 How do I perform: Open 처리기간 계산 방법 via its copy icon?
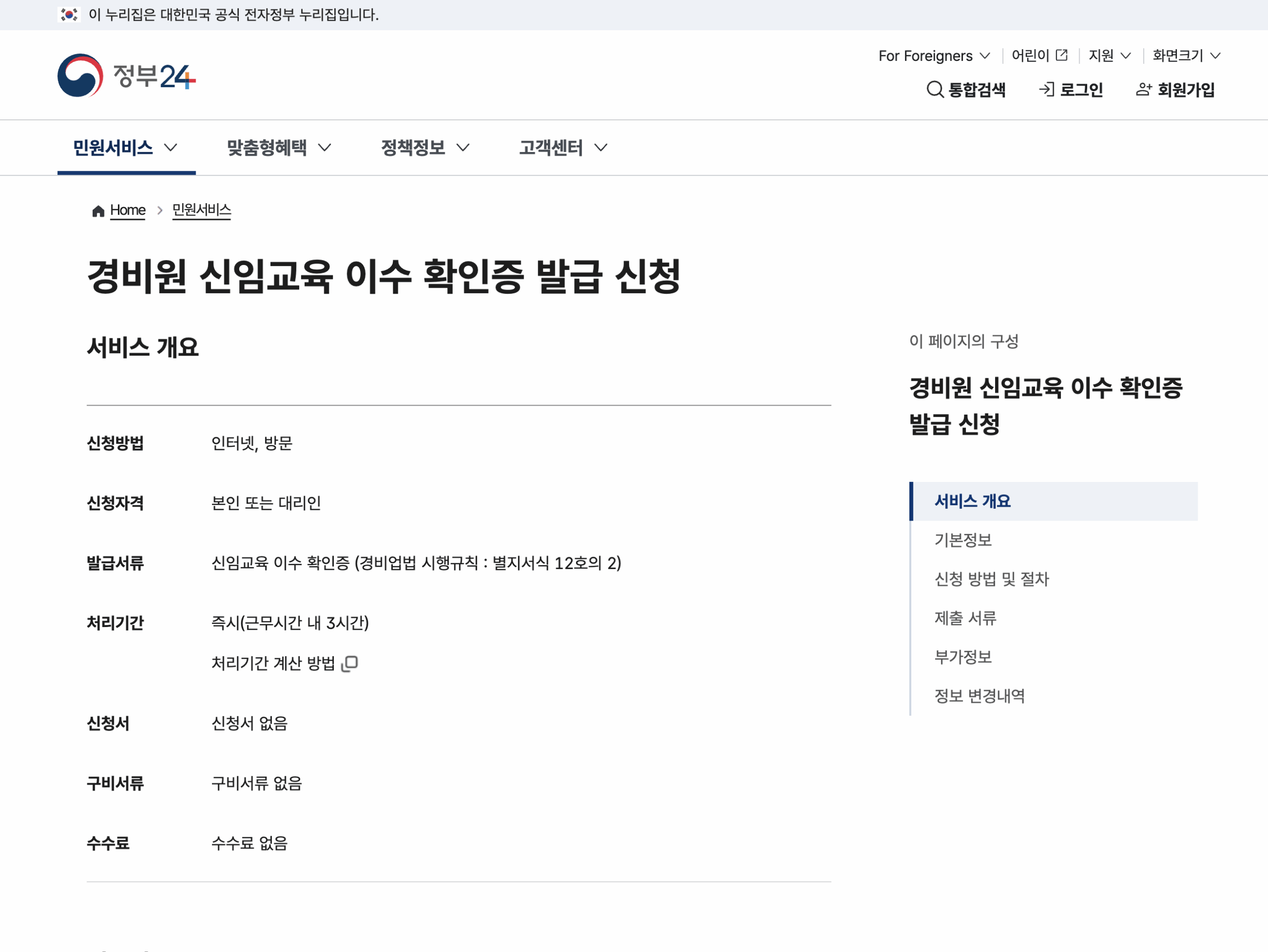[351, 663]
